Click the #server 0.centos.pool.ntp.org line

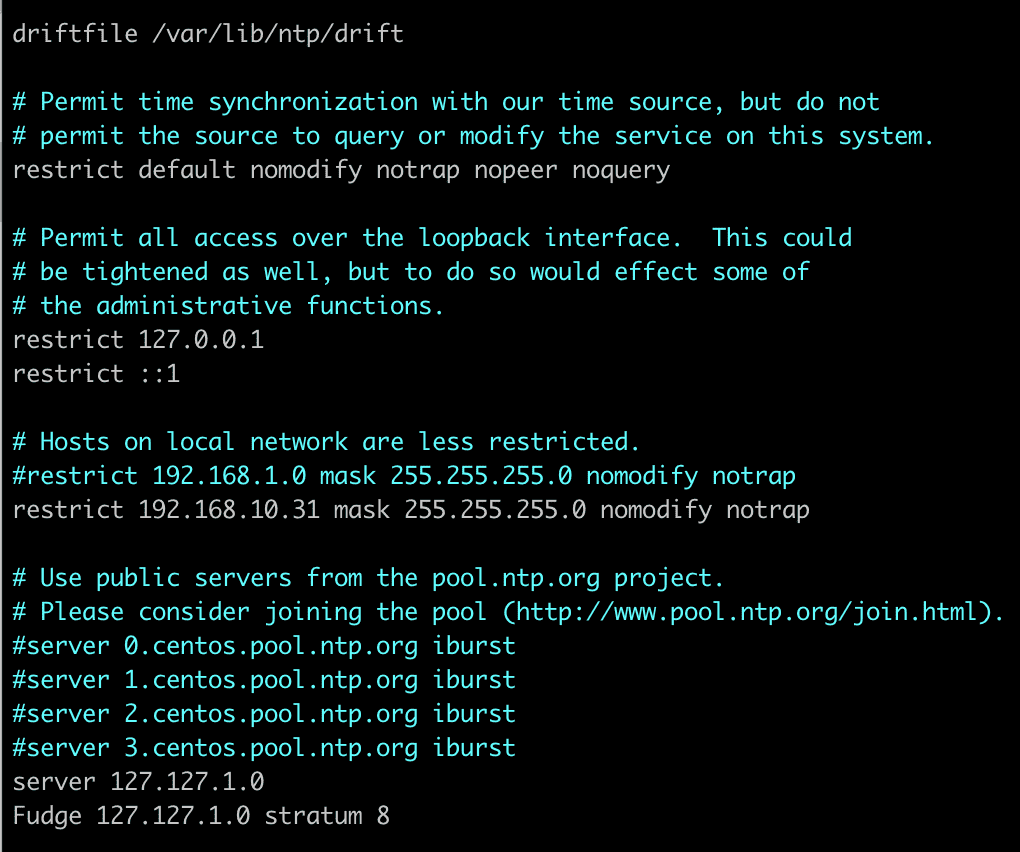coord(264,646)
